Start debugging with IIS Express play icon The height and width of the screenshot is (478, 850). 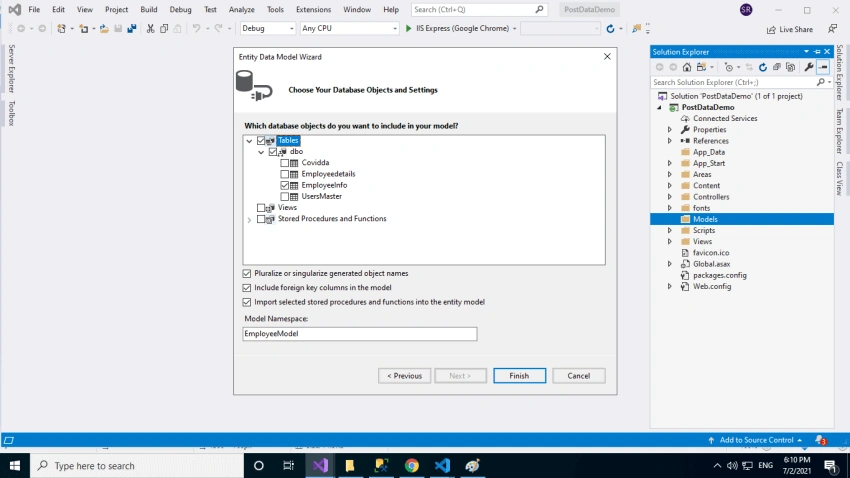point(409,28)
